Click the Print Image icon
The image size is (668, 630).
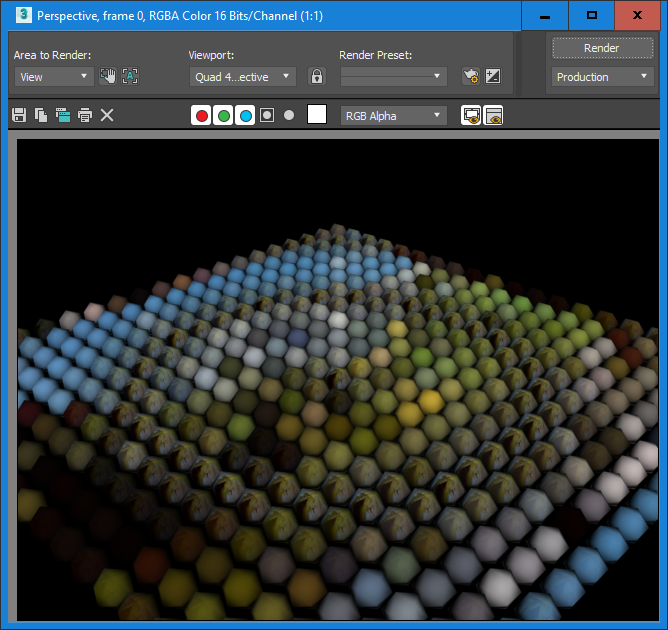coord(85,115)
